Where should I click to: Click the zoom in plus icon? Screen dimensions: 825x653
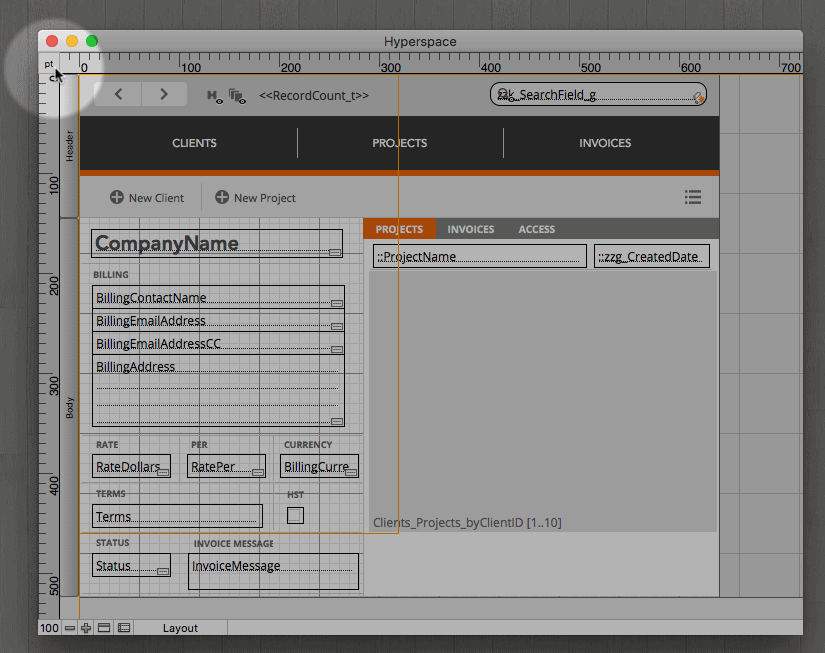(x=86, y=628)
